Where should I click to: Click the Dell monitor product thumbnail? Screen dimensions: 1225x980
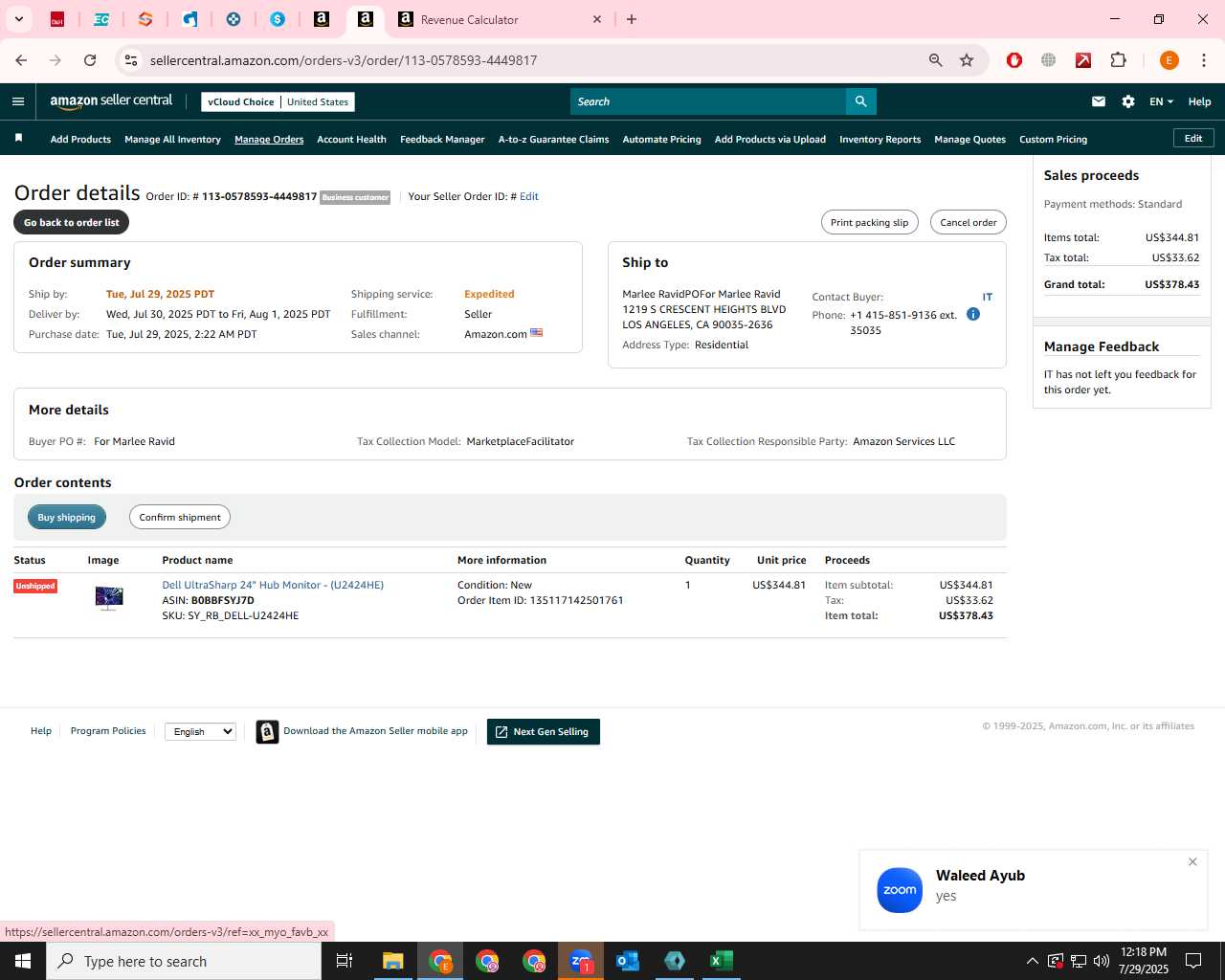pyautogui.click(x=109, y=598)
